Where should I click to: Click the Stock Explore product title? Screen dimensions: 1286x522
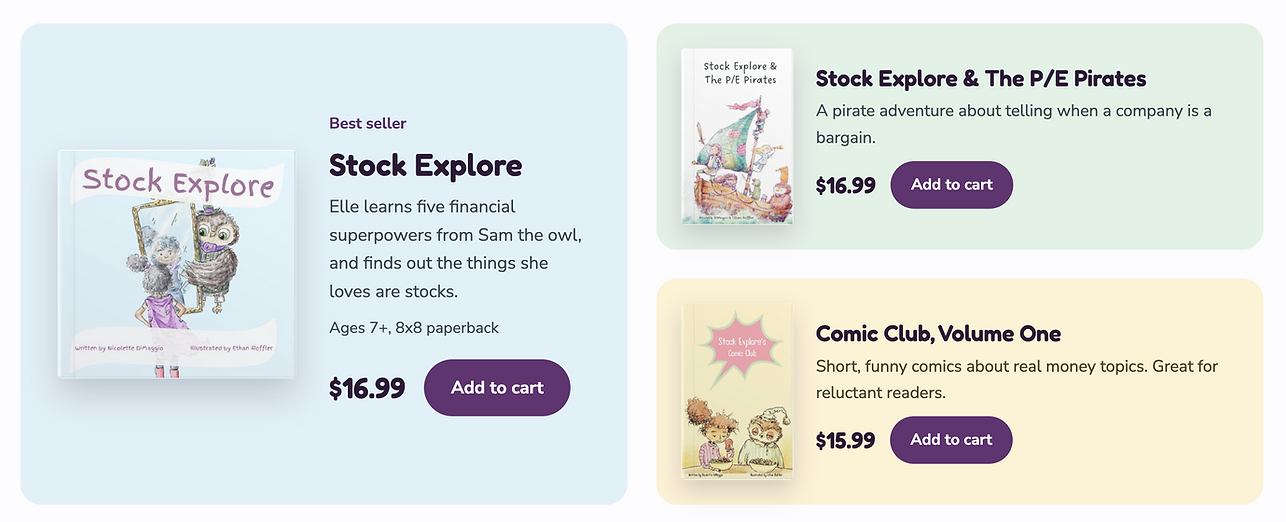coord(425,165)
